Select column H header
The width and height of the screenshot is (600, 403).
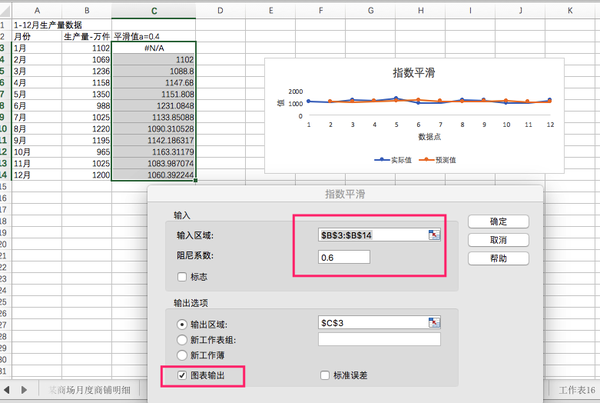click(421, 11)
